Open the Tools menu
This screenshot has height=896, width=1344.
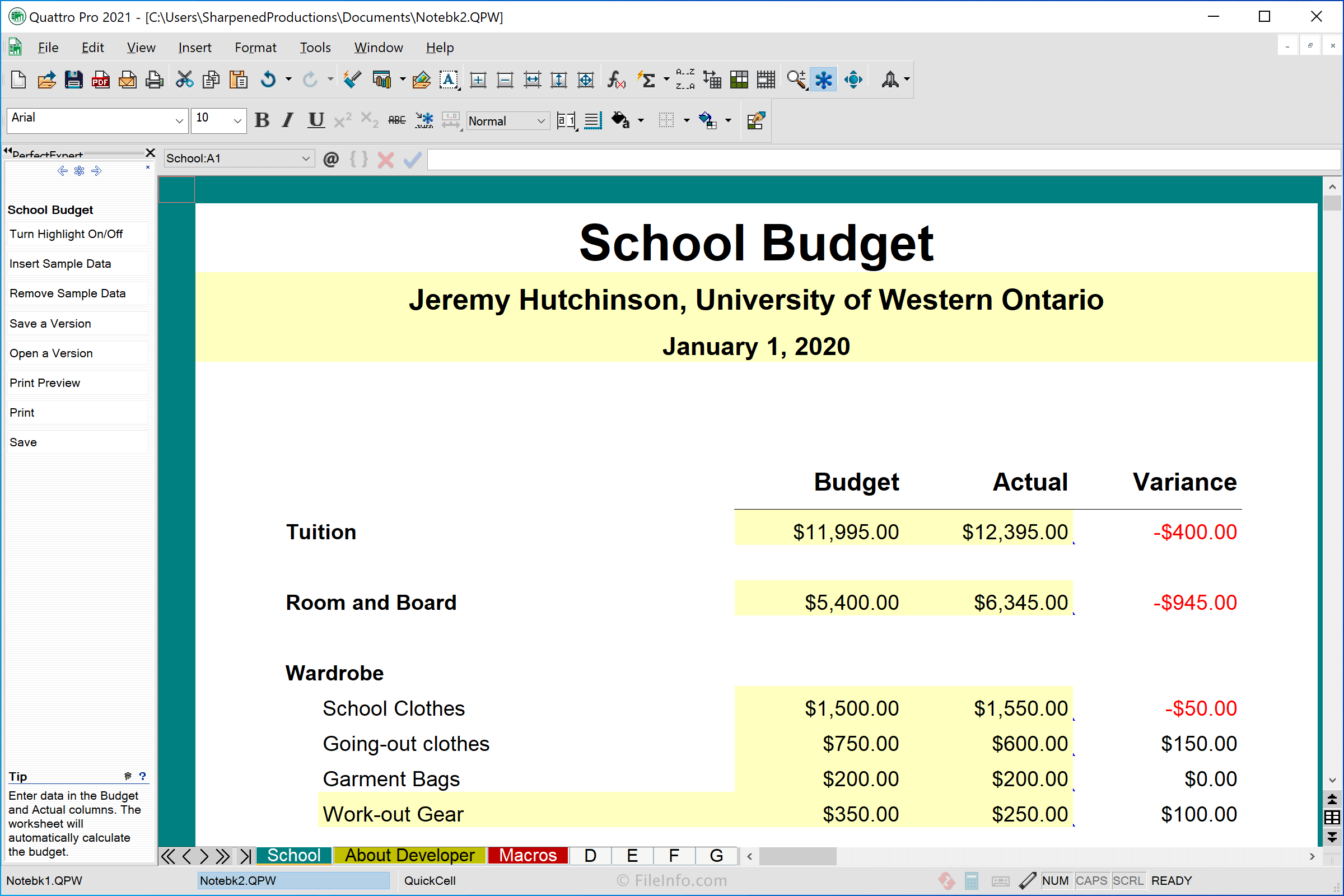pos(315,48)
